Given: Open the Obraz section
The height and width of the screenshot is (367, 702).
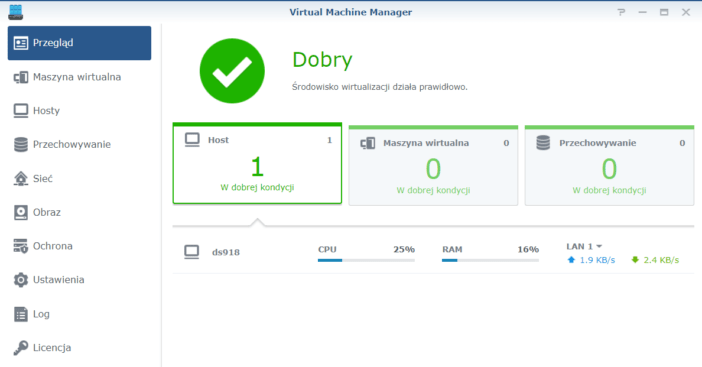Looking at the screenshot, I should [x=47, y=212].
